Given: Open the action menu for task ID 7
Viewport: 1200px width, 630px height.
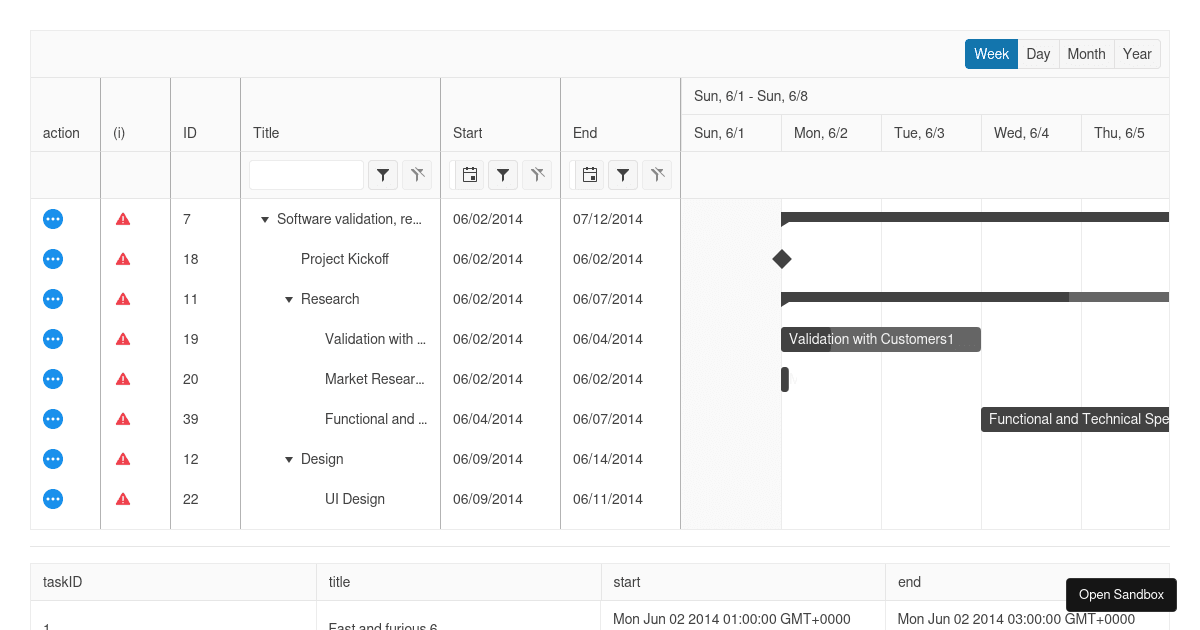Looking at the screenshot, I should 53,219.
